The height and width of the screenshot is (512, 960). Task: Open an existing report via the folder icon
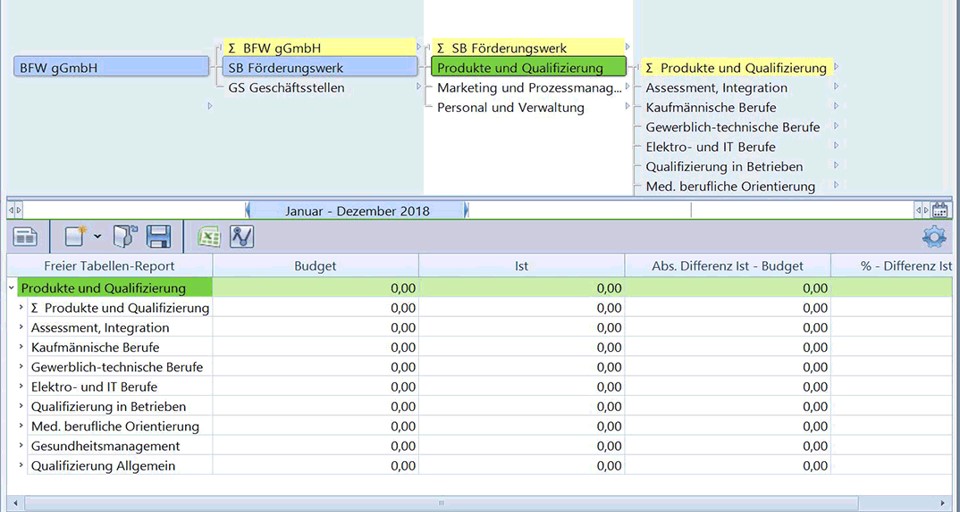click(x=125, y=236)
